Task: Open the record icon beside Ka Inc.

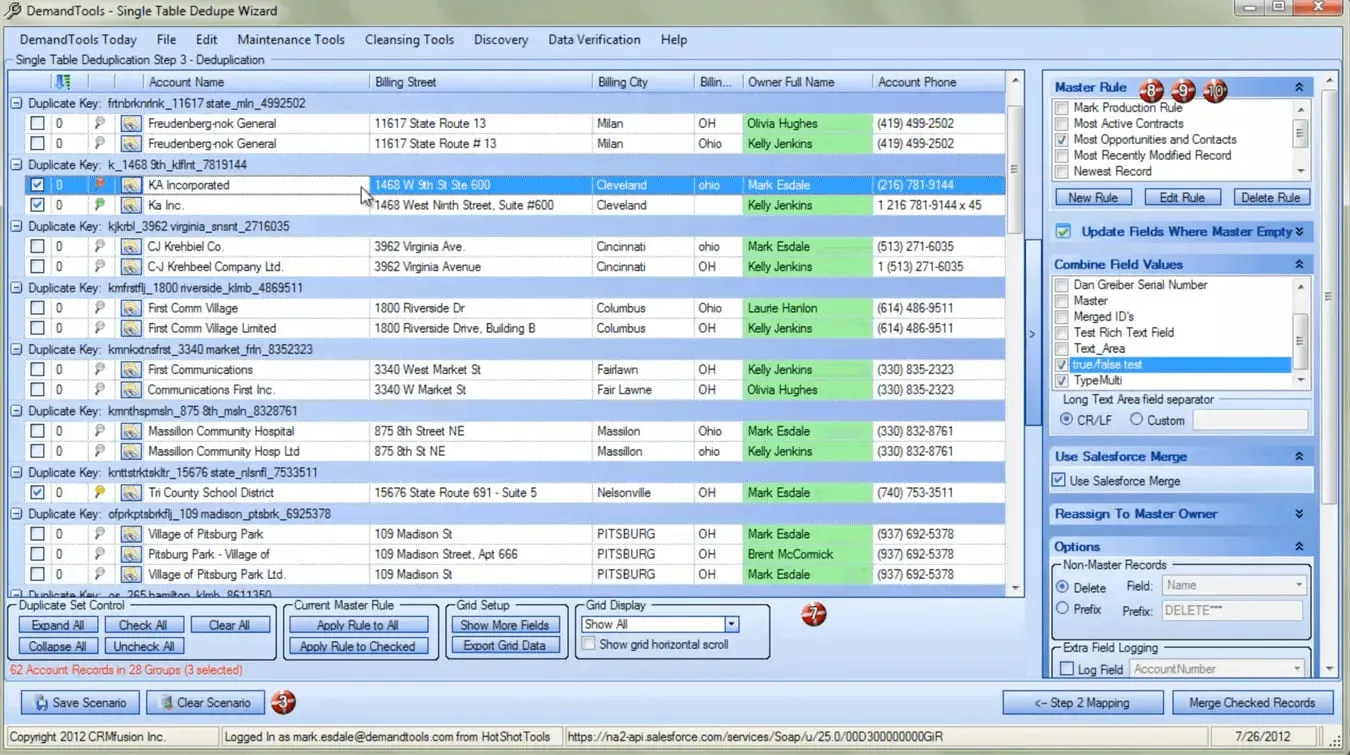Action: click(x=130, y=205)
